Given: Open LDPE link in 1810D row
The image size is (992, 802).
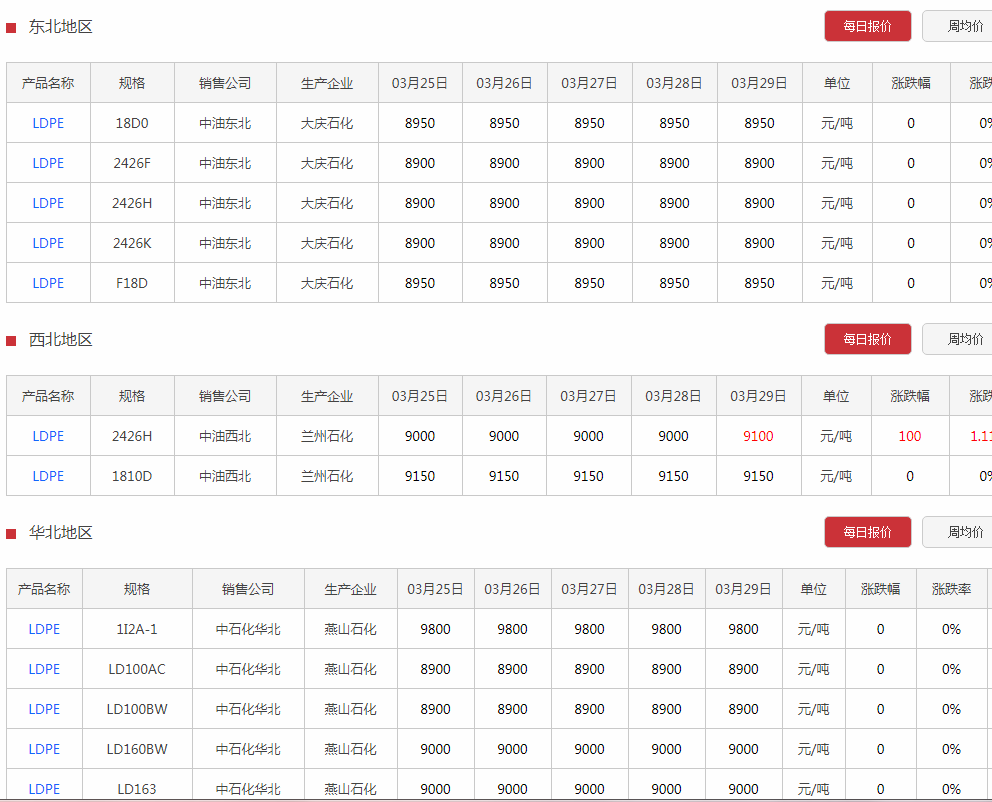Looking at the screenshot, I should 48,476.
